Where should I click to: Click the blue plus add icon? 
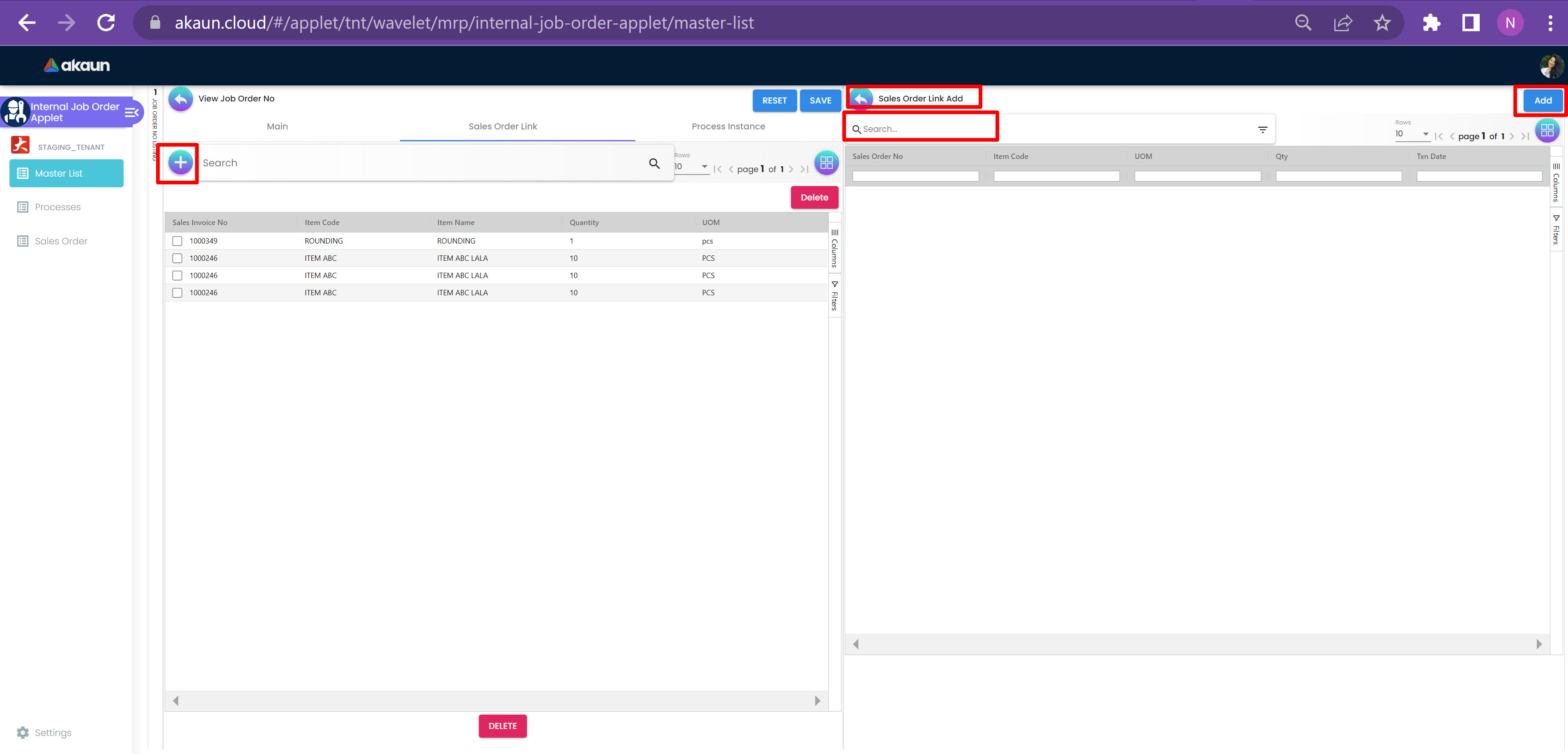180,163
